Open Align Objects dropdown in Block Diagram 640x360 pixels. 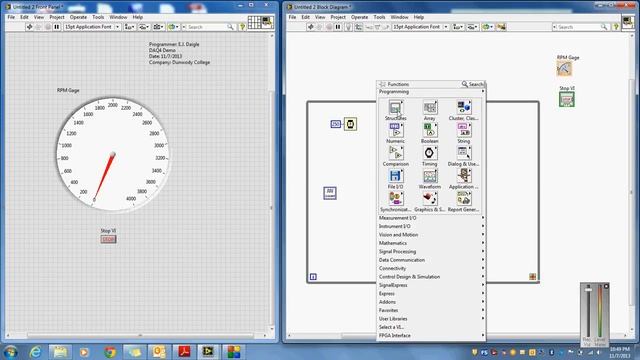458,27
